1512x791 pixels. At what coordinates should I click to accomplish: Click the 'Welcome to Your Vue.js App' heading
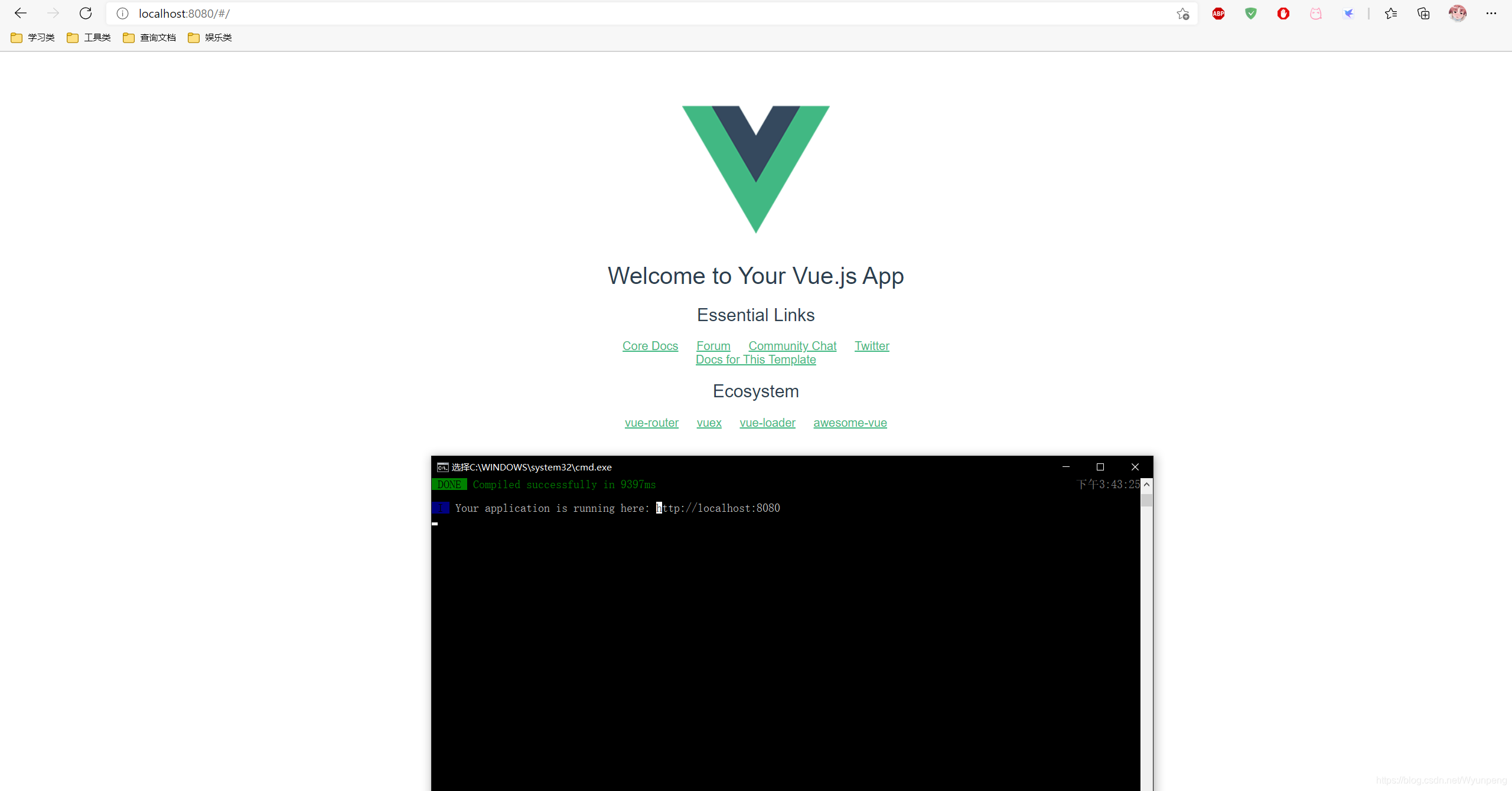(756, 276)
